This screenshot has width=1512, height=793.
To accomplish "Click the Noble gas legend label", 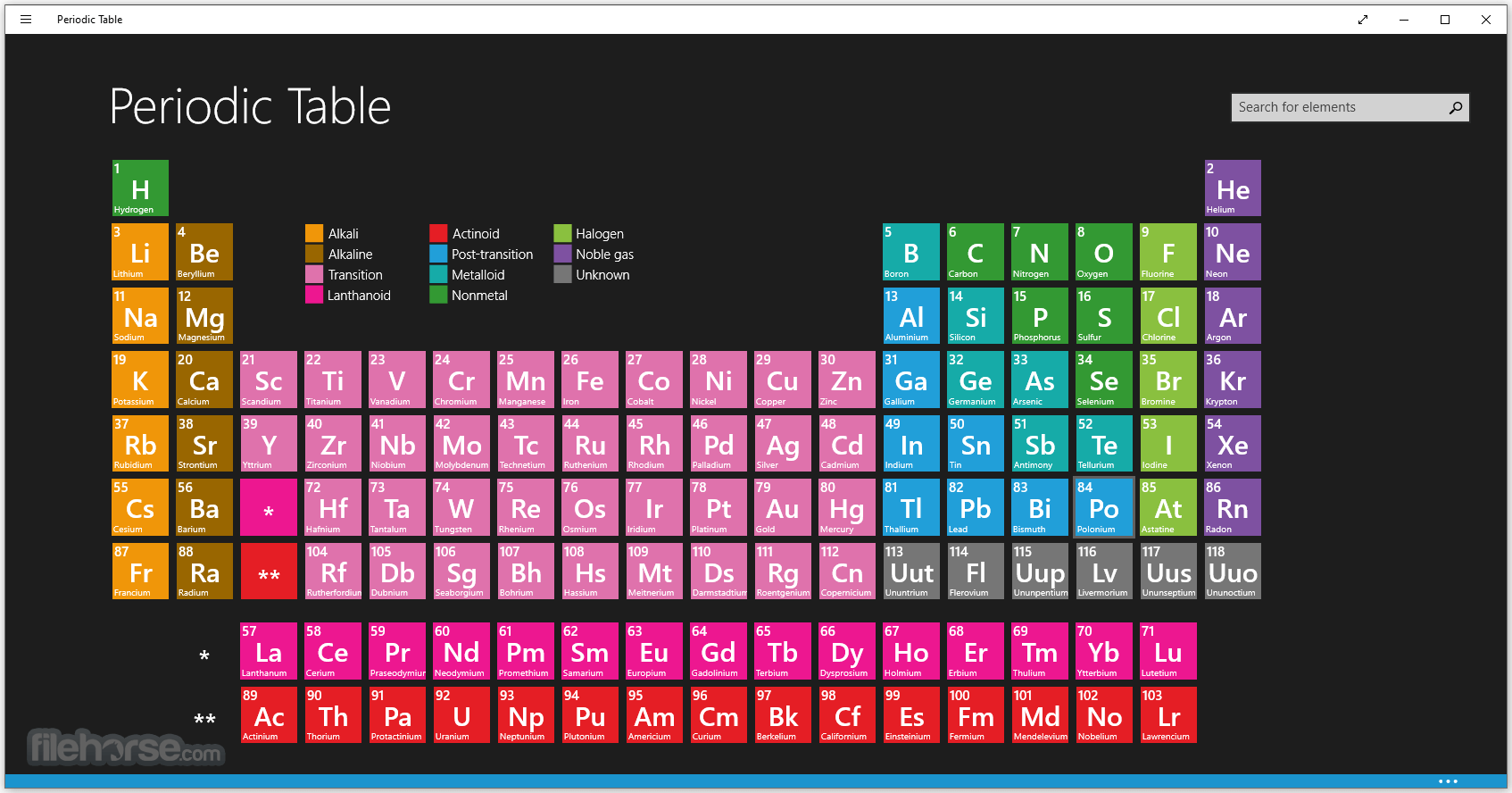I will (x=605, y=255).
